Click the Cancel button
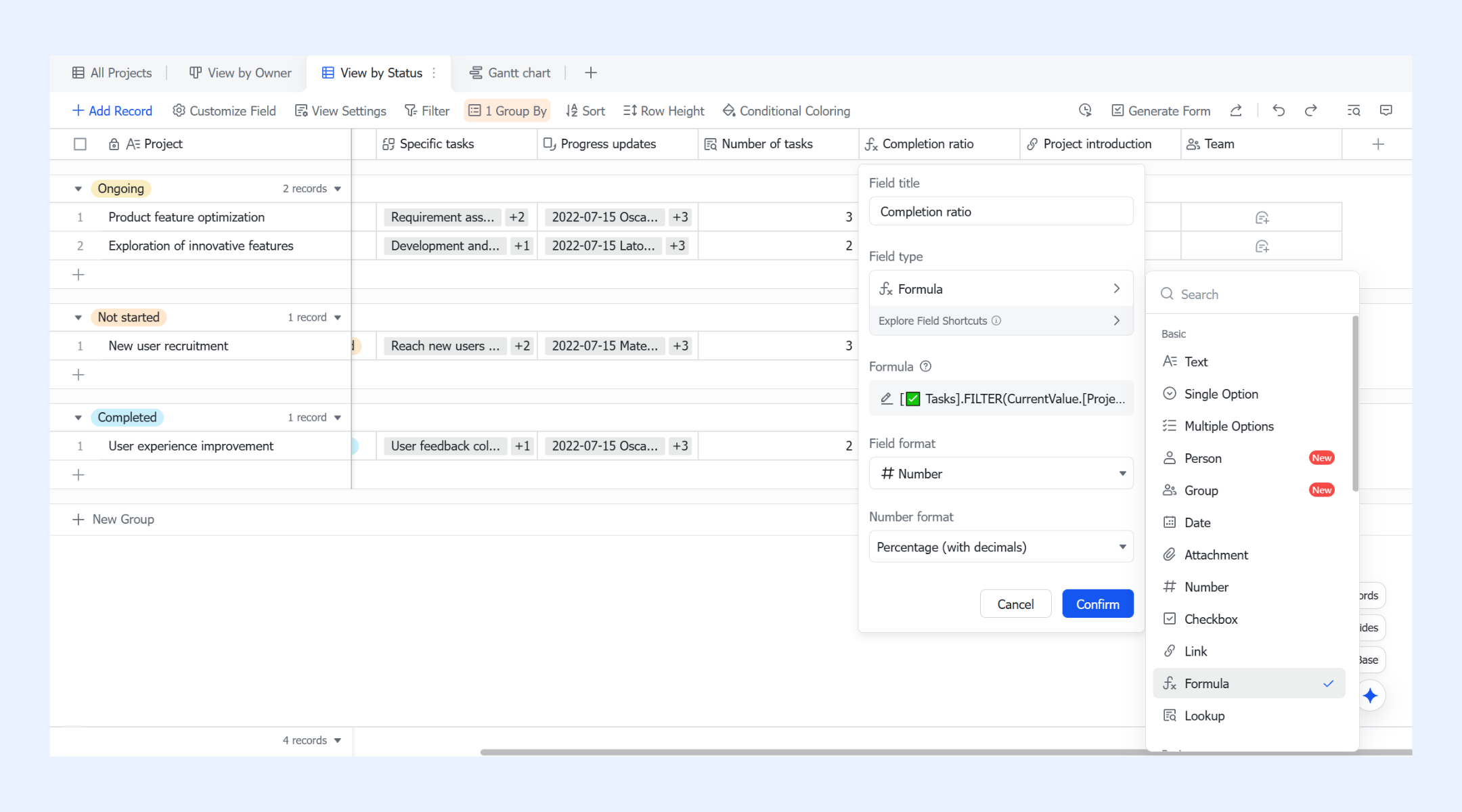This screenshot has height=812, width=1462. (1015, 604)
